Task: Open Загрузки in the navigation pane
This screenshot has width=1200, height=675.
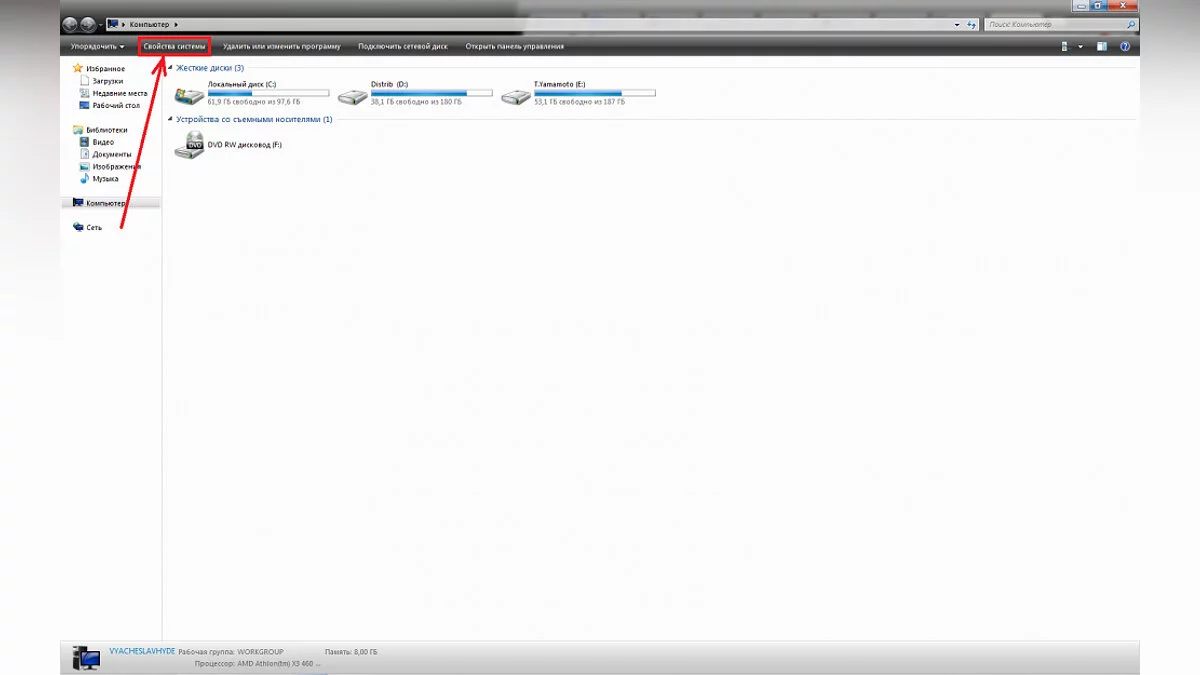Action: pos(110,81)
